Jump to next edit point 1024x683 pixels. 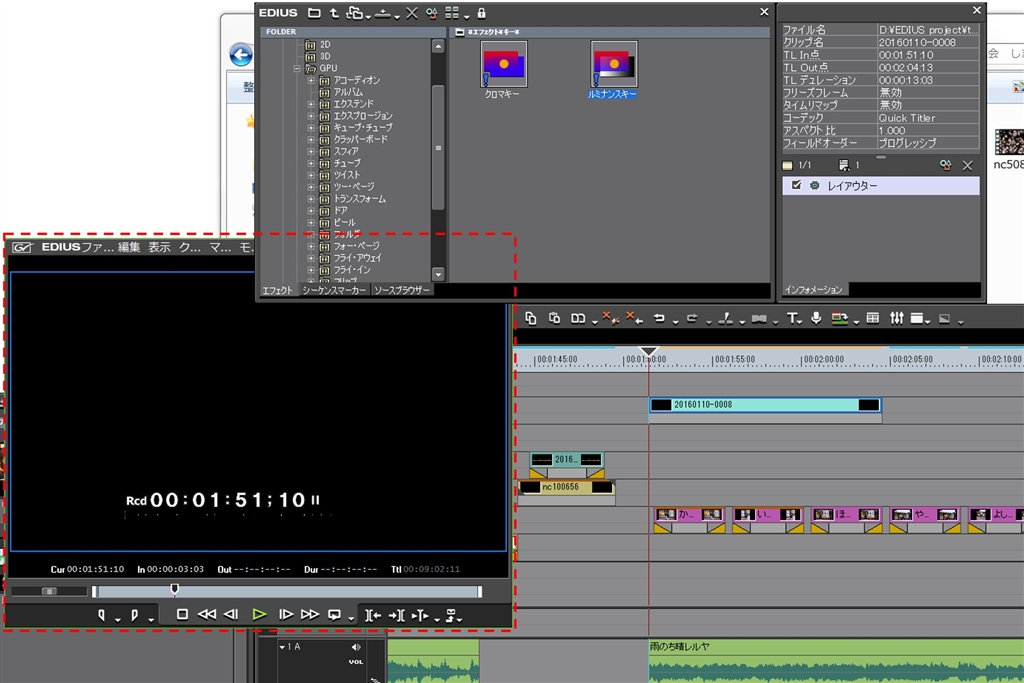tap(396, 615)
